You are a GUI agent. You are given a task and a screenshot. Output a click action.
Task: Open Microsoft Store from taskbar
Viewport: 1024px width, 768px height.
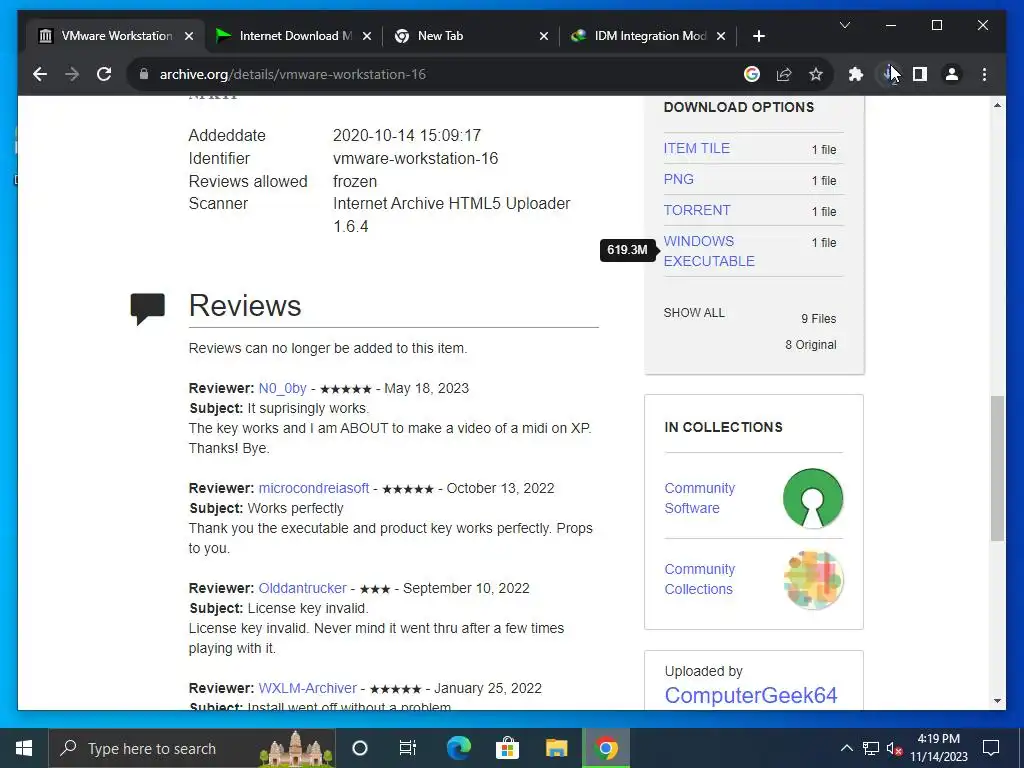pos(507,748)
